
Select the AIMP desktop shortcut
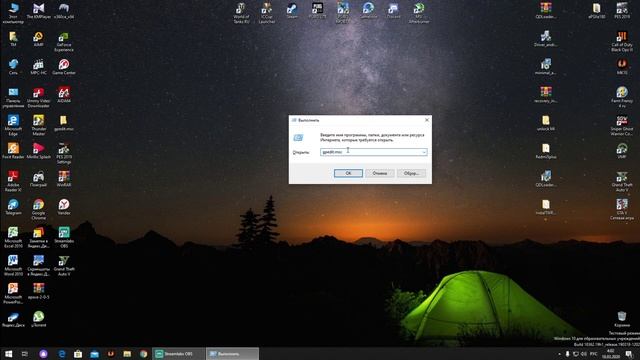[x=38, y=39]
